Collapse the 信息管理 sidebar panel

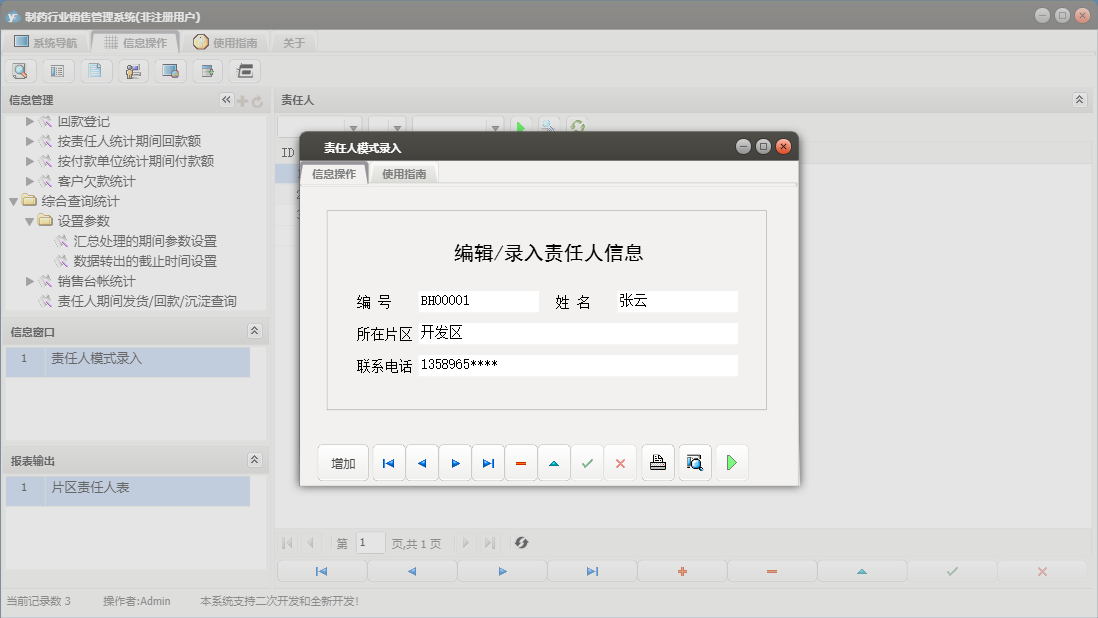225,99
